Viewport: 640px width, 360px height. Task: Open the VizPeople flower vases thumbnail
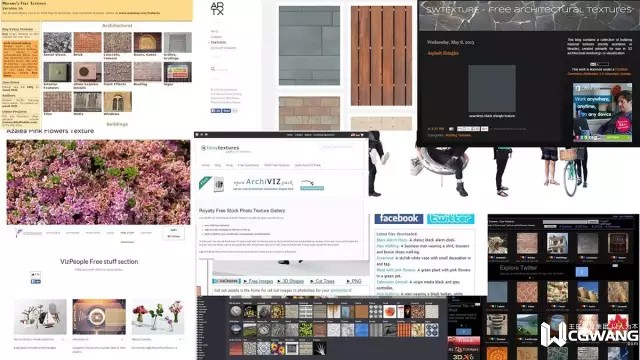point(158,317)
